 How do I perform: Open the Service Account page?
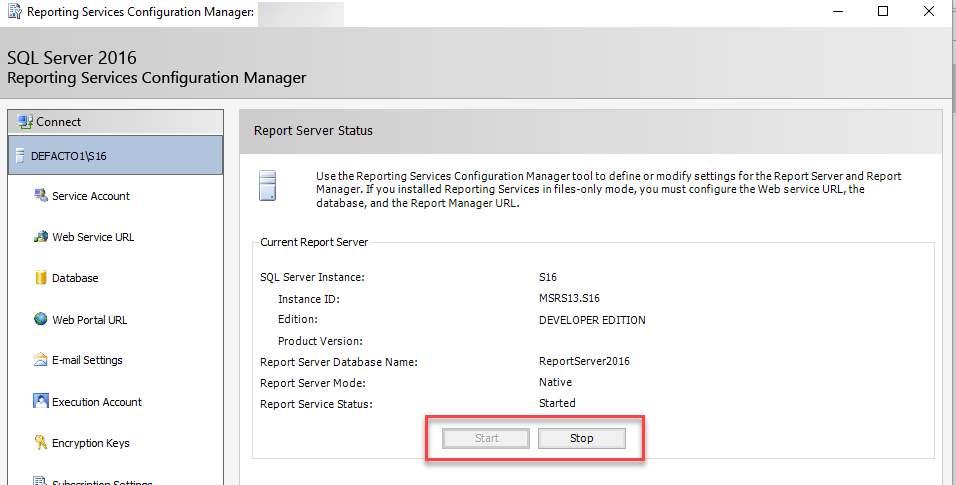point(90,196)
